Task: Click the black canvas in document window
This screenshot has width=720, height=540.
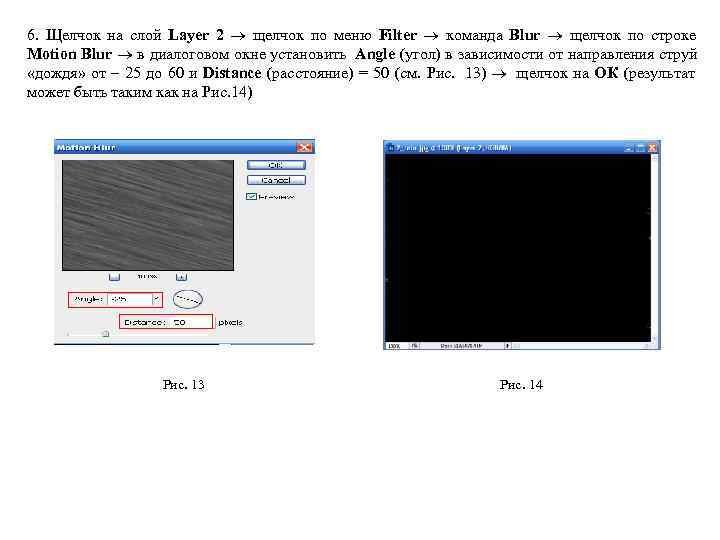Action: pos(518,248)
